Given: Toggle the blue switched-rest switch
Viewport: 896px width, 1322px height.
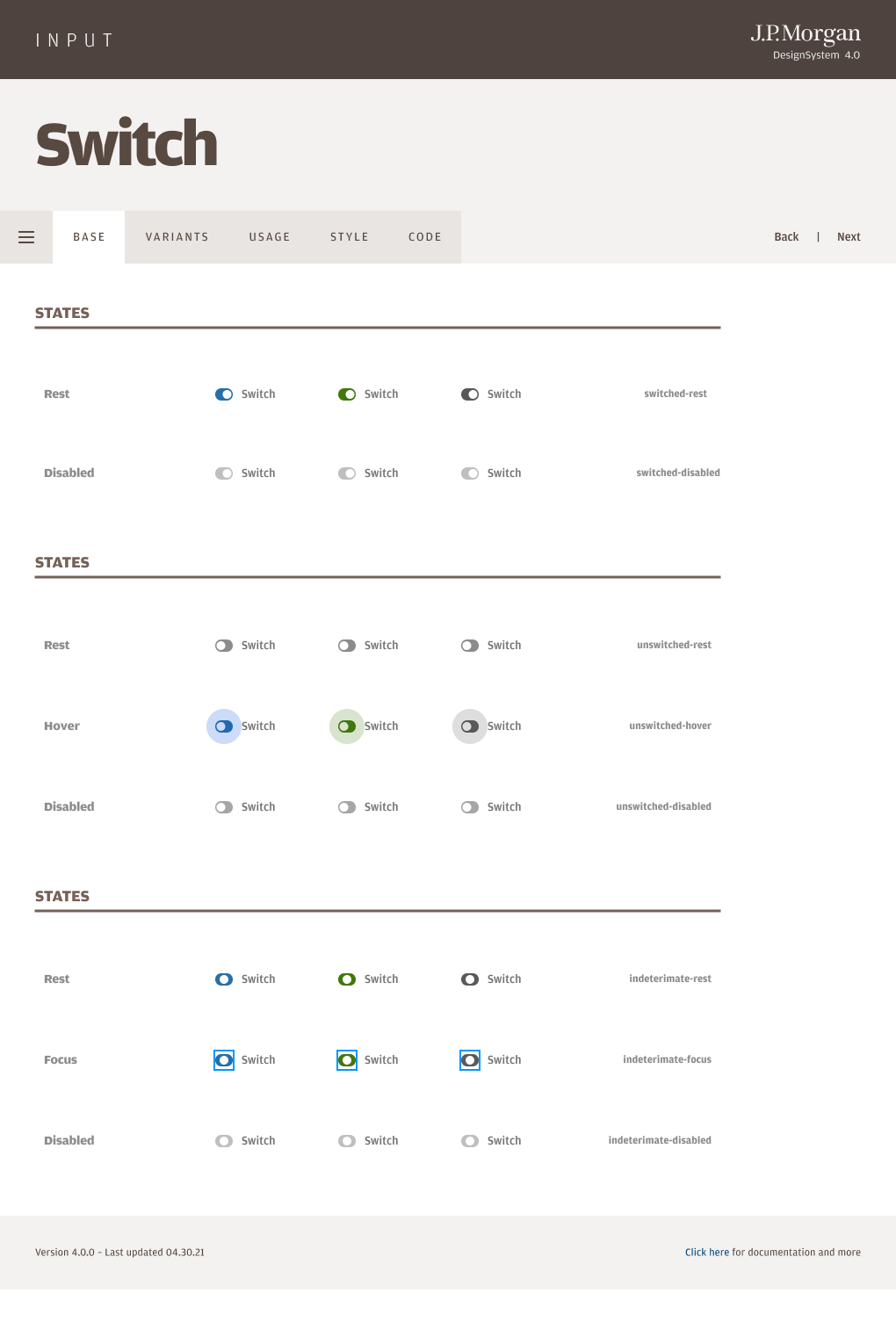Looking at the screenshot, I should (224, 394).
